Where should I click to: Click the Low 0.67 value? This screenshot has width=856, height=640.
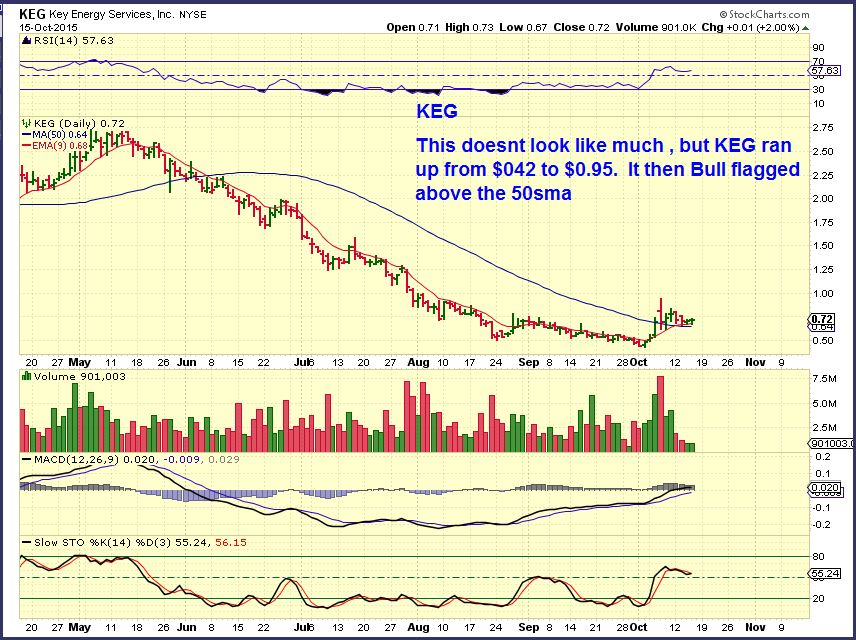[523, 27]
